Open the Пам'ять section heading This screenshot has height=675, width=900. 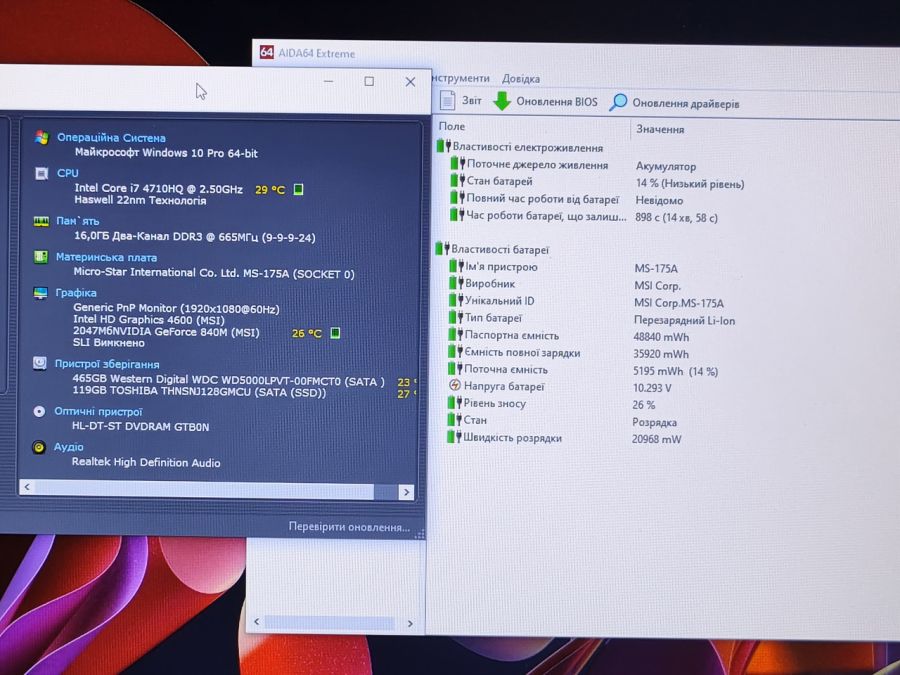point(77,221)
